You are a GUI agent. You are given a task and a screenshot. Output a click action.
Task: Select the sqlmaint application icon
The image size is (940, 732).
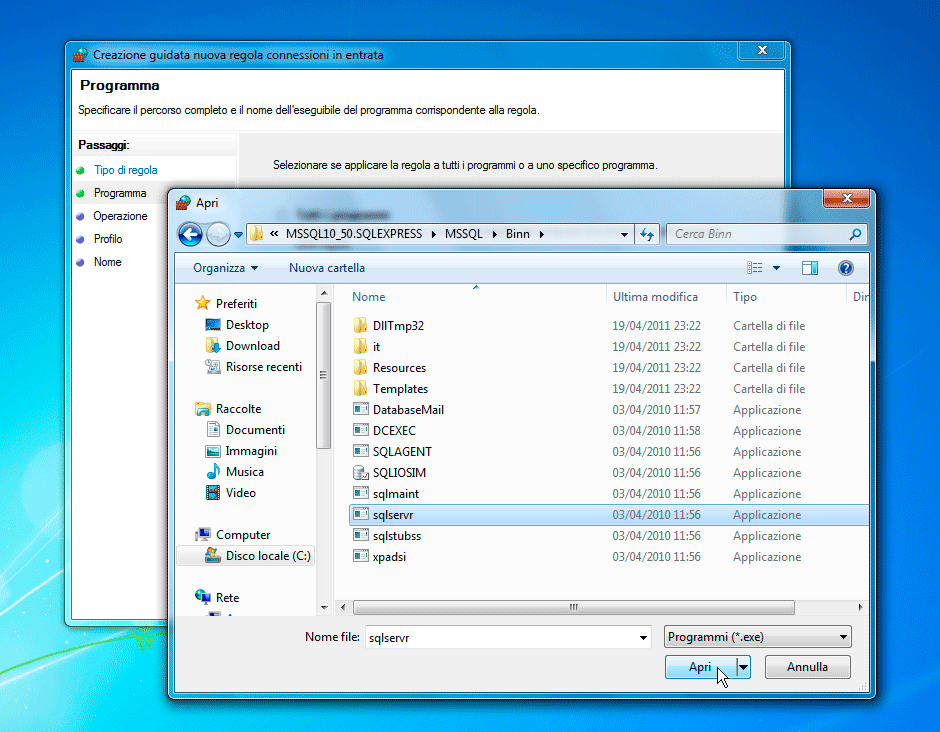[360, 493]
